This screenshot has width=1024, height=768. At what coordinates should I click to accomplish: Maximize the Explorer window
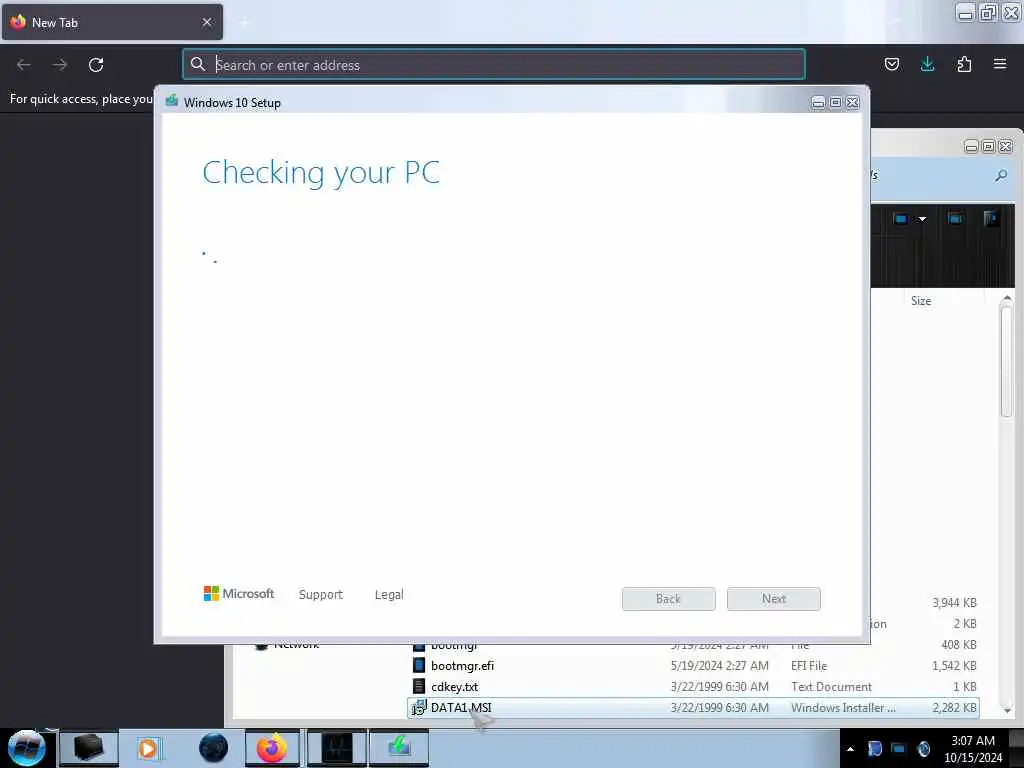pos(988,147)
